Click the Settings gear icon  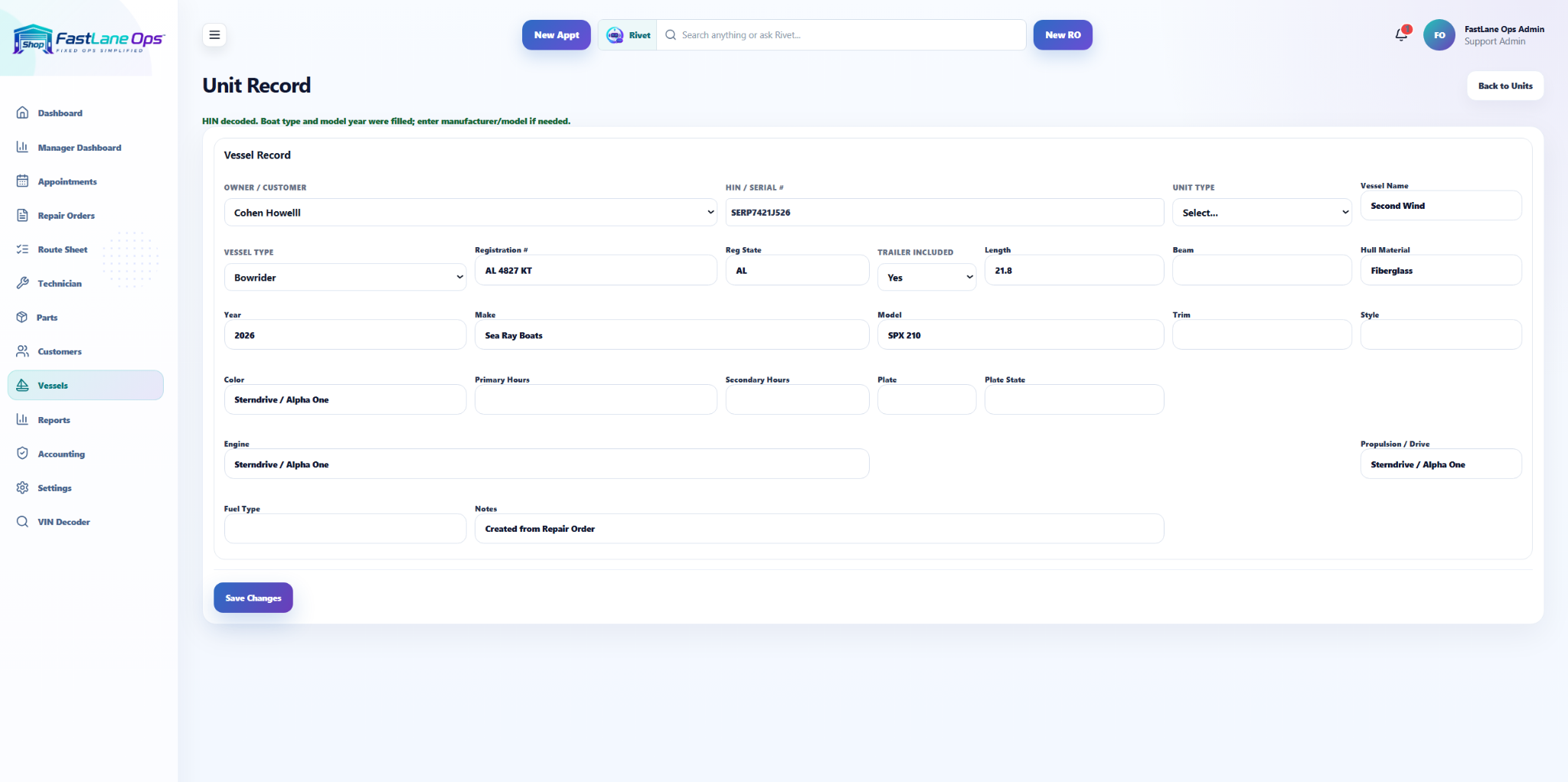(22, 487)
